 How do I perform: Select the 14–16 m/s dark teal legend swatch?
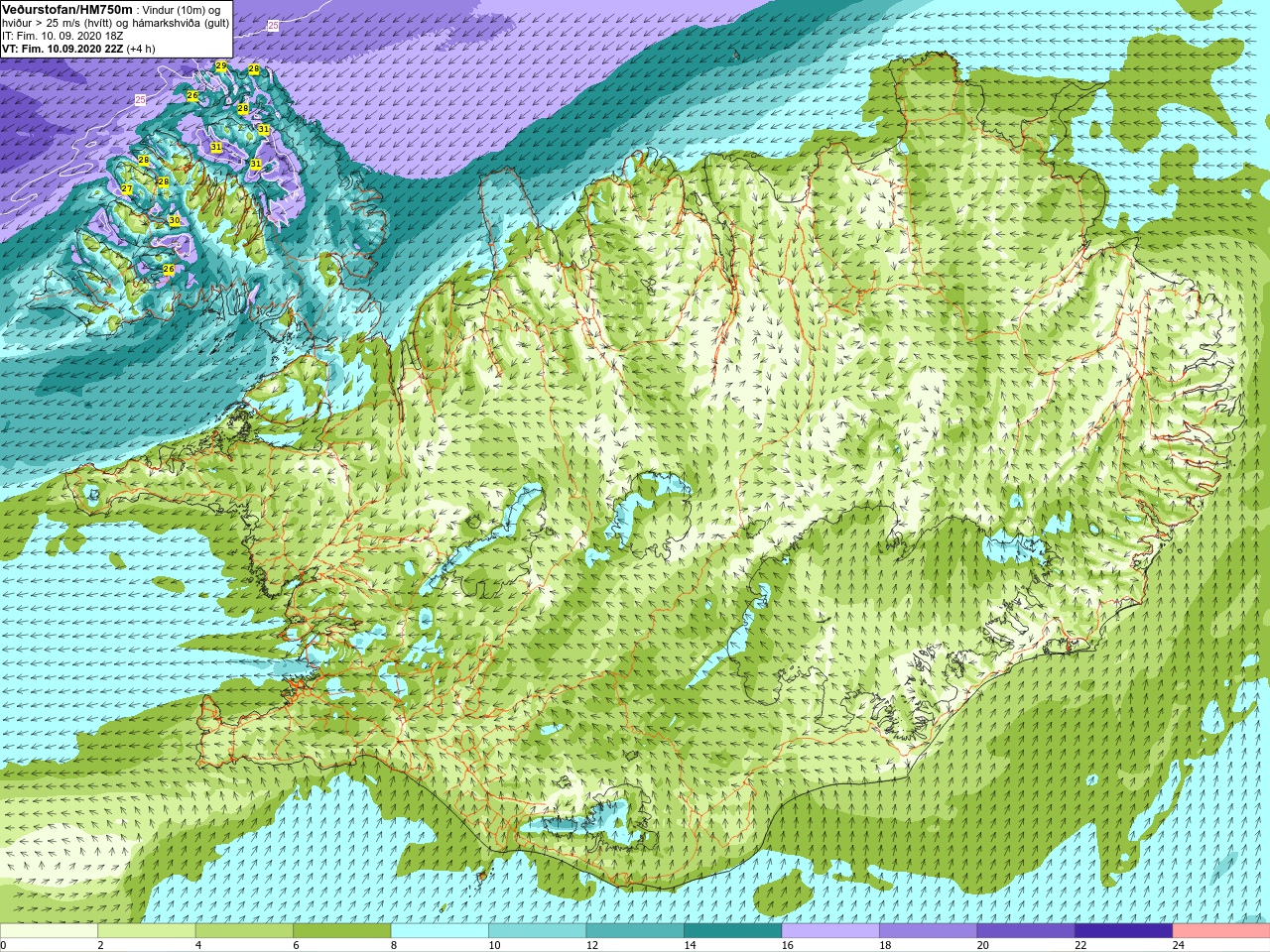tap(733, 931)
